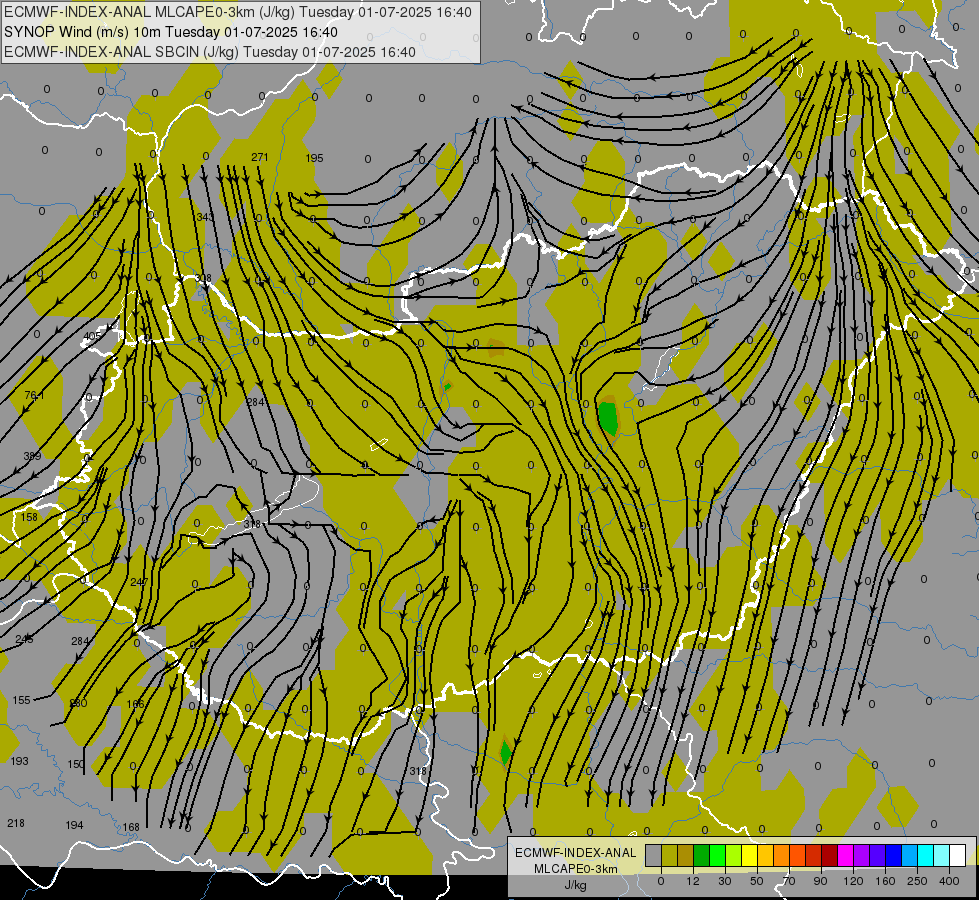This screenshot has width=979, height=900.
Task: Click the map value 405
Action: click(x=92, y=336)
